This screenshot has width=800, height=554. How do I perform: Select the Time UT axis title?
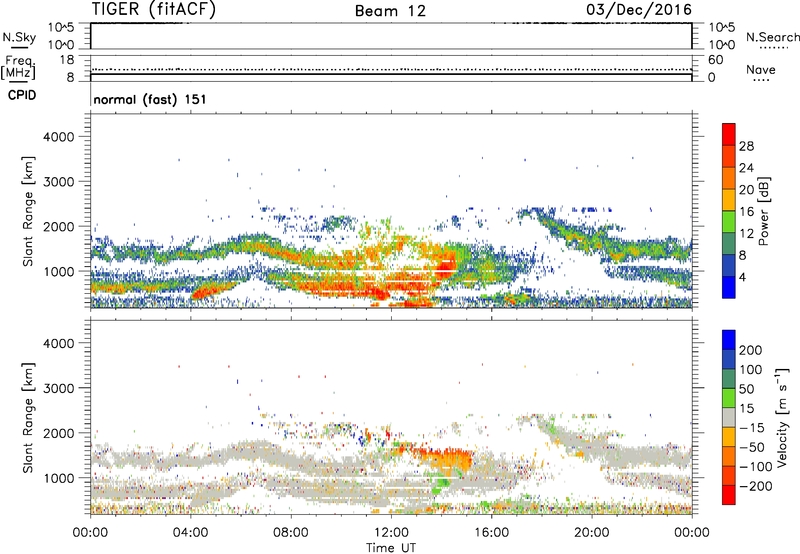(391, 547)
